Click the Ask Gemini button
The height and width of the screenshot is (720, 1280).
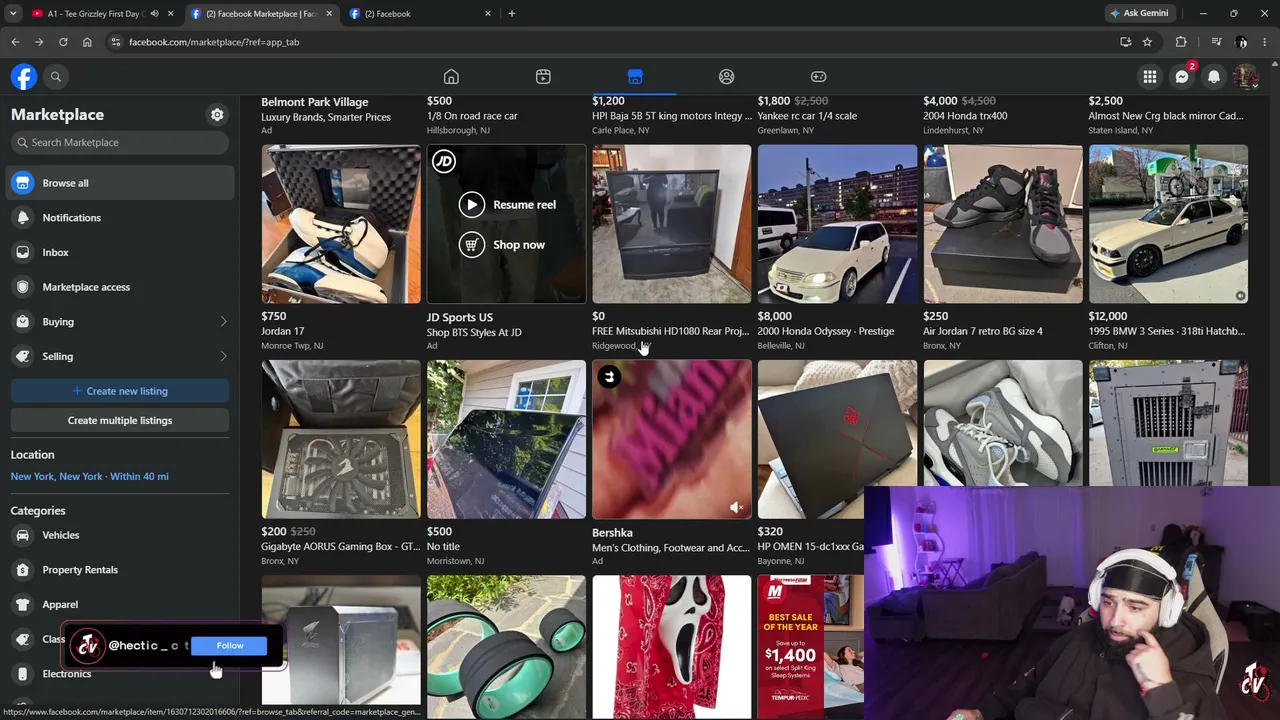coord(1138,14)
